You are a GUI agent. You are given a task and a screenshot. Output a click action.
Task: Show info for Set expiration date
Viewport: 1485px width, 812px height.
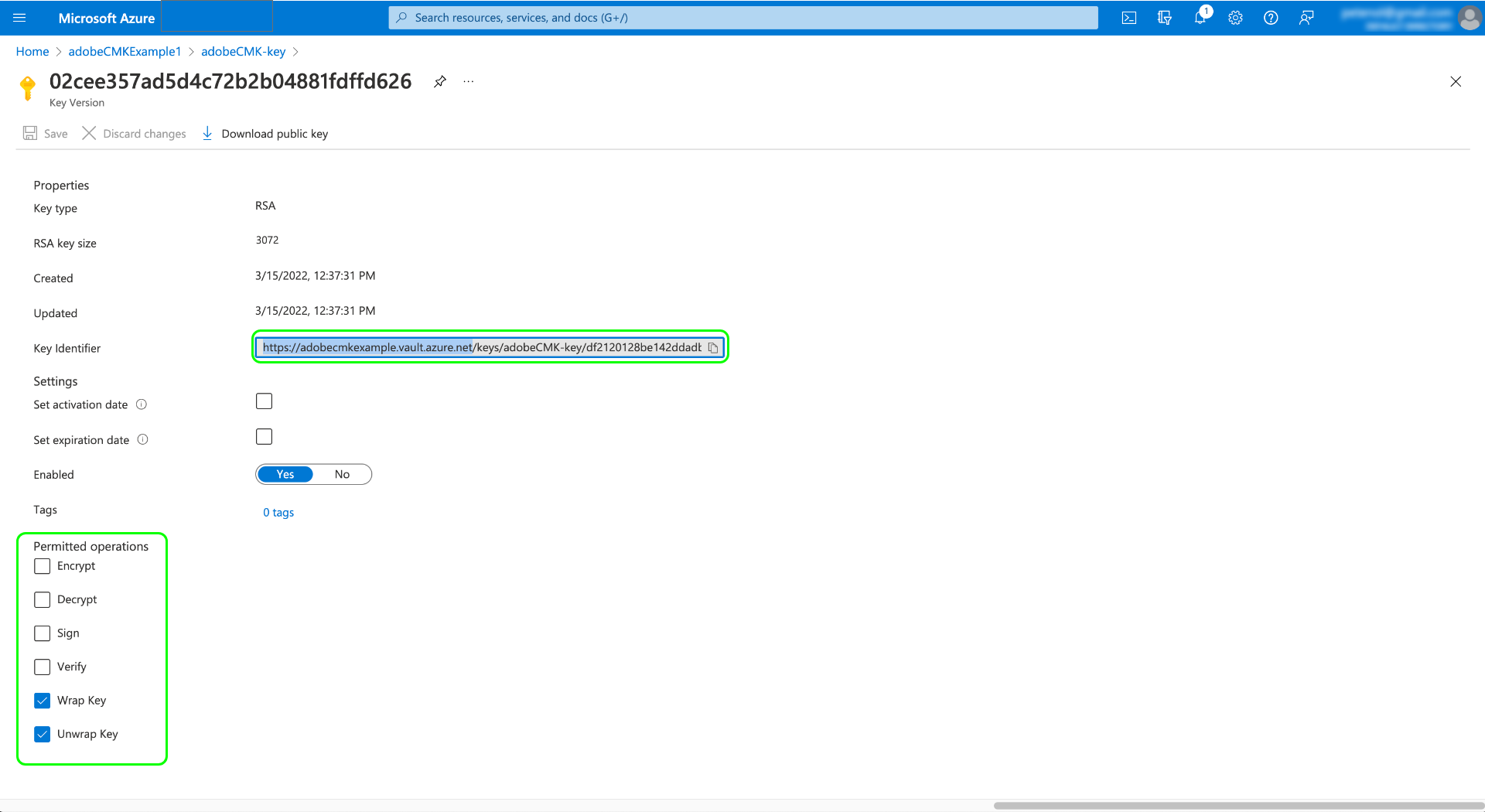click(x=143, y=439)
